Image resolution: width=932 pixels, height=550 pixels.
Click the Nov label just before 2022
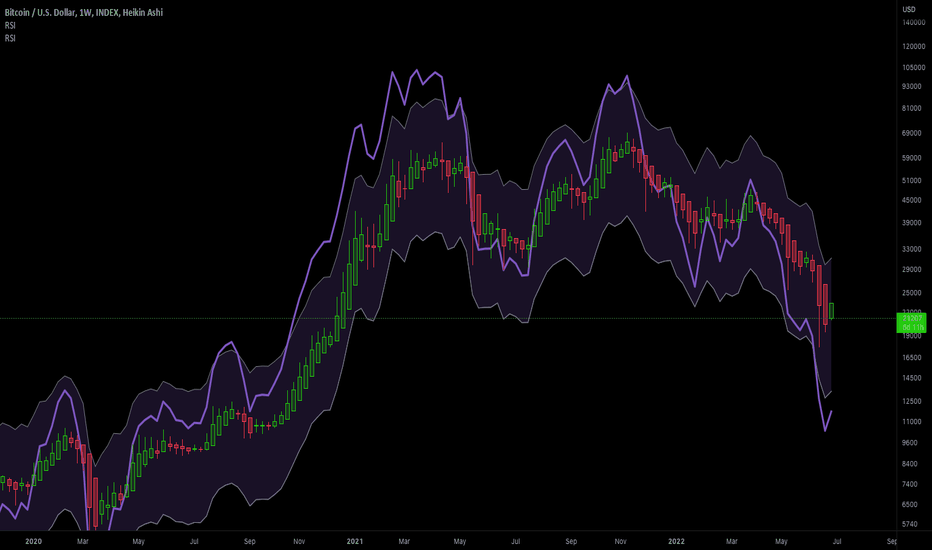(621, 541)
